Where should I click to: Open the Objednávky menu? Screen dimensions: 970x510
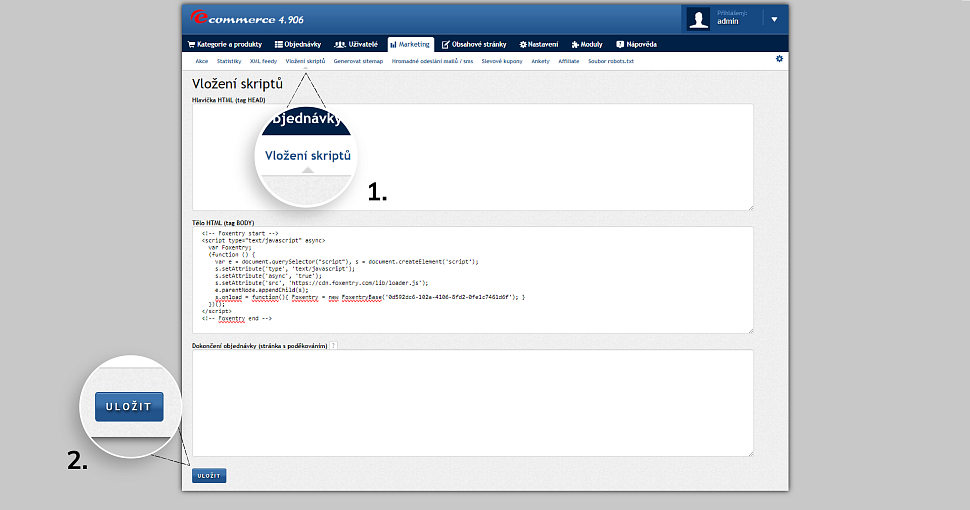coord(298,45)
